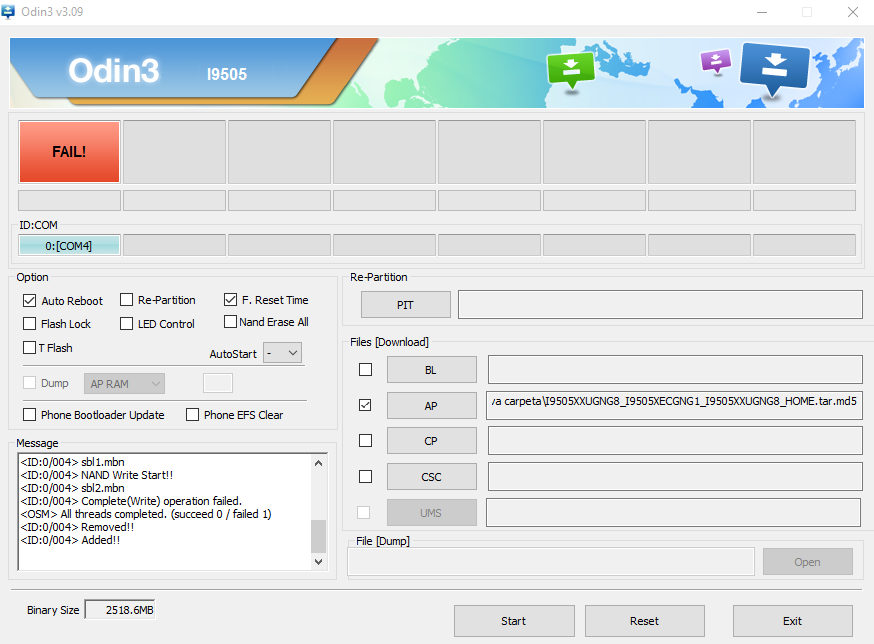874x644 pixels.
Task: Click the Reset button
Action: (644, 621)
